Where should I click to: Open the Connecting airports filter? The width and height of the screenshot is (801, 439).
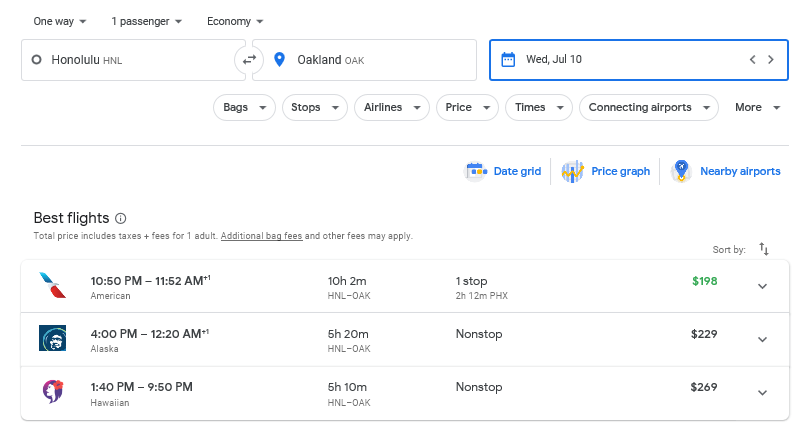tap(649, 107)
